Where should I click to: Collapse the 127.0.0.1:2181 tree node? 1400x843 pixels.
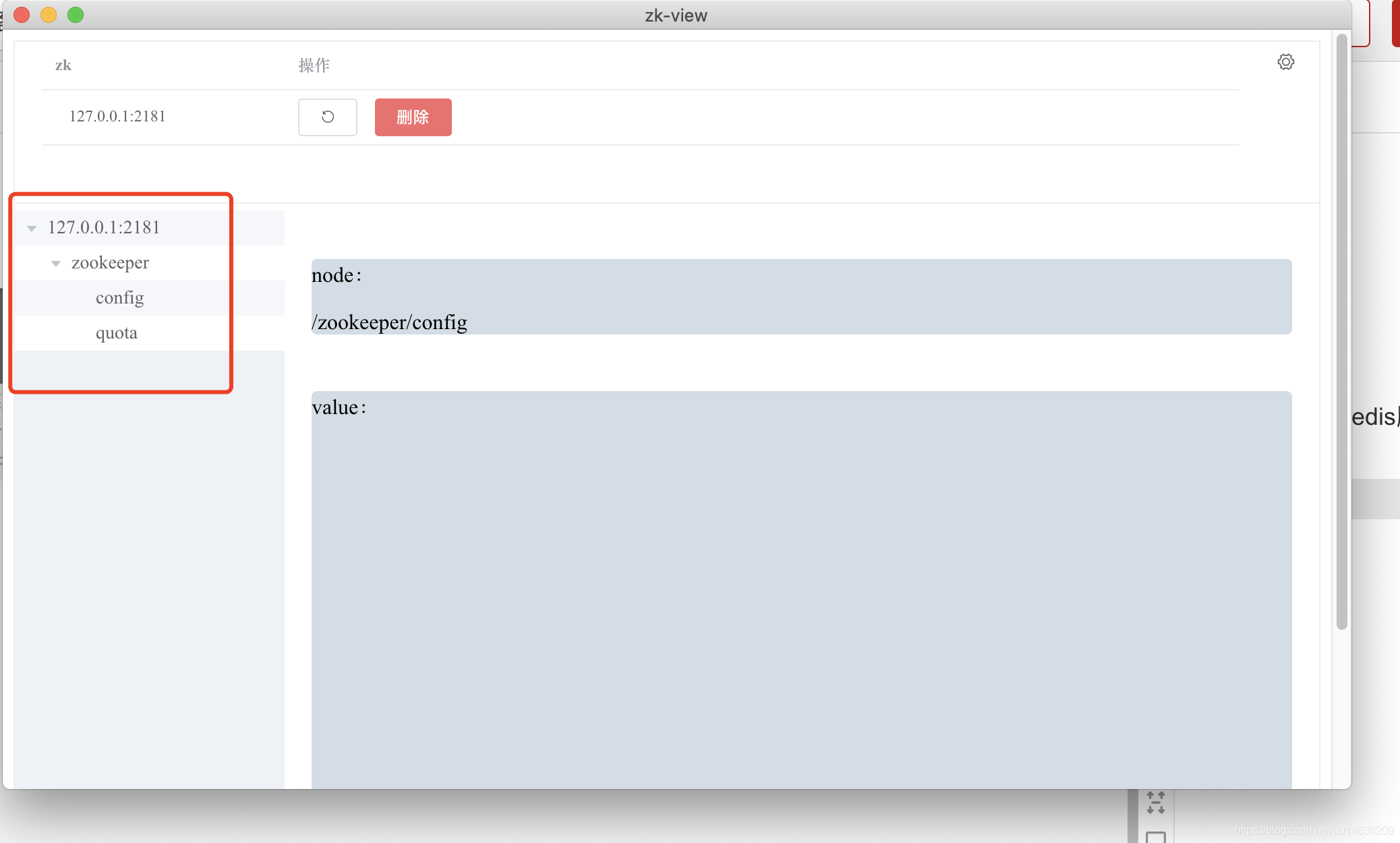31,227
